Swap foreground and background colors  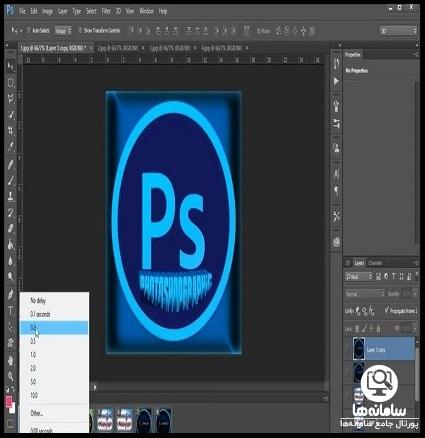(13, 389)
